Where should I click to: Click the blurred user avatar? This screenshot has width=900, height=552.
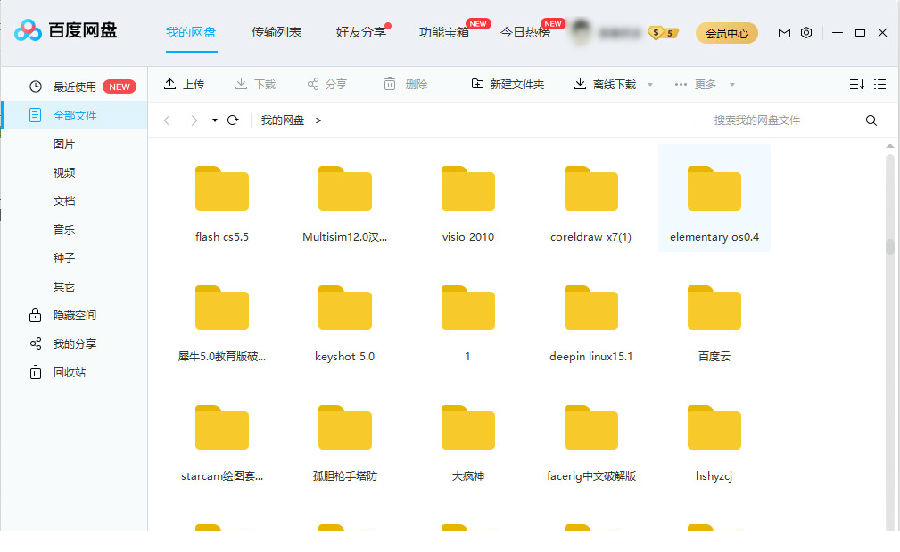point(581,32)
